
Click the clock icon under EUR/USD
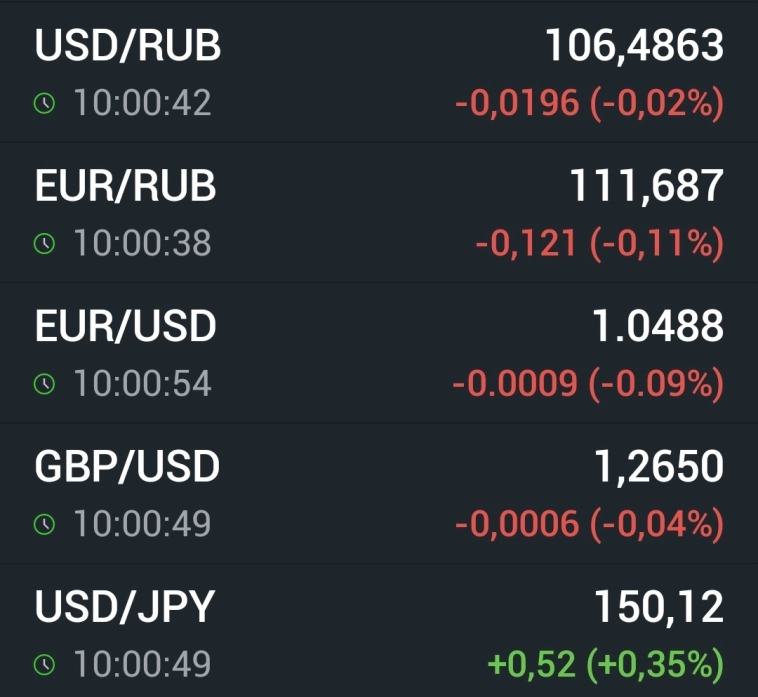tap(43, 383)
